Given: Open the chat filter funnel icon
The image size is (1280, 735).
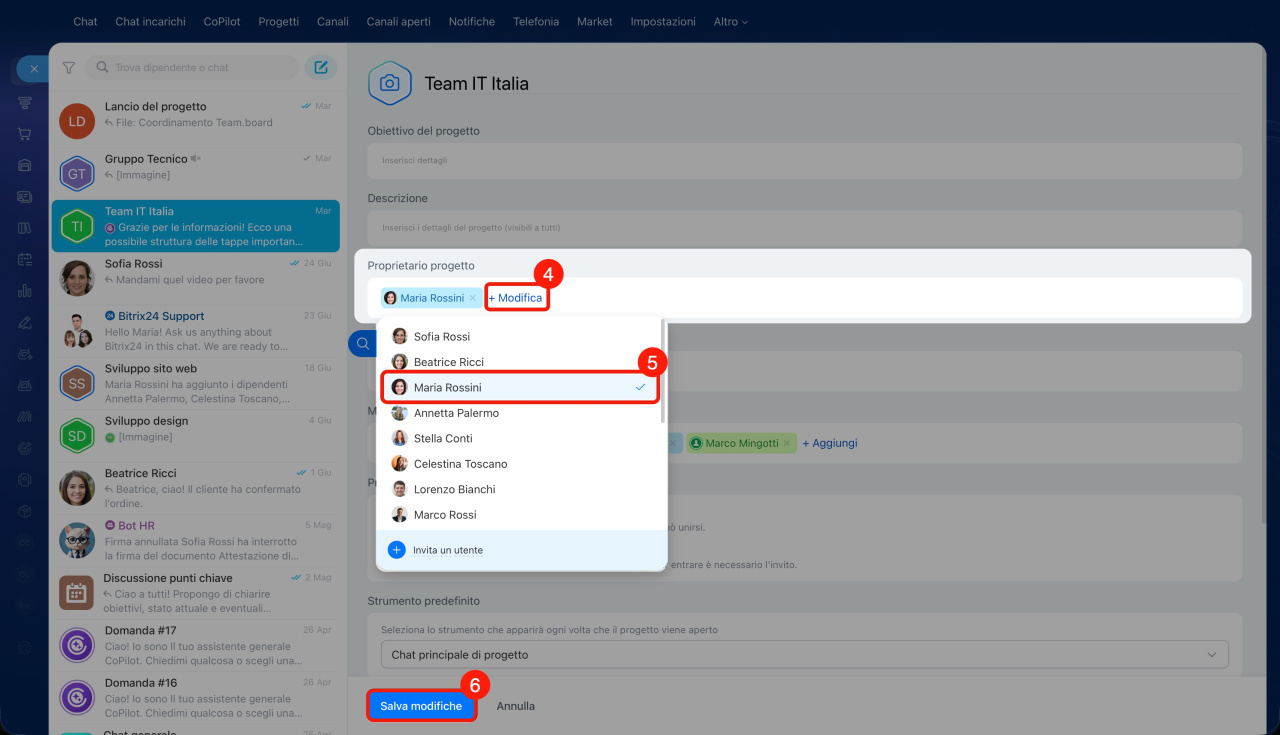Looking at the screenshot, I should coord(69,68).
